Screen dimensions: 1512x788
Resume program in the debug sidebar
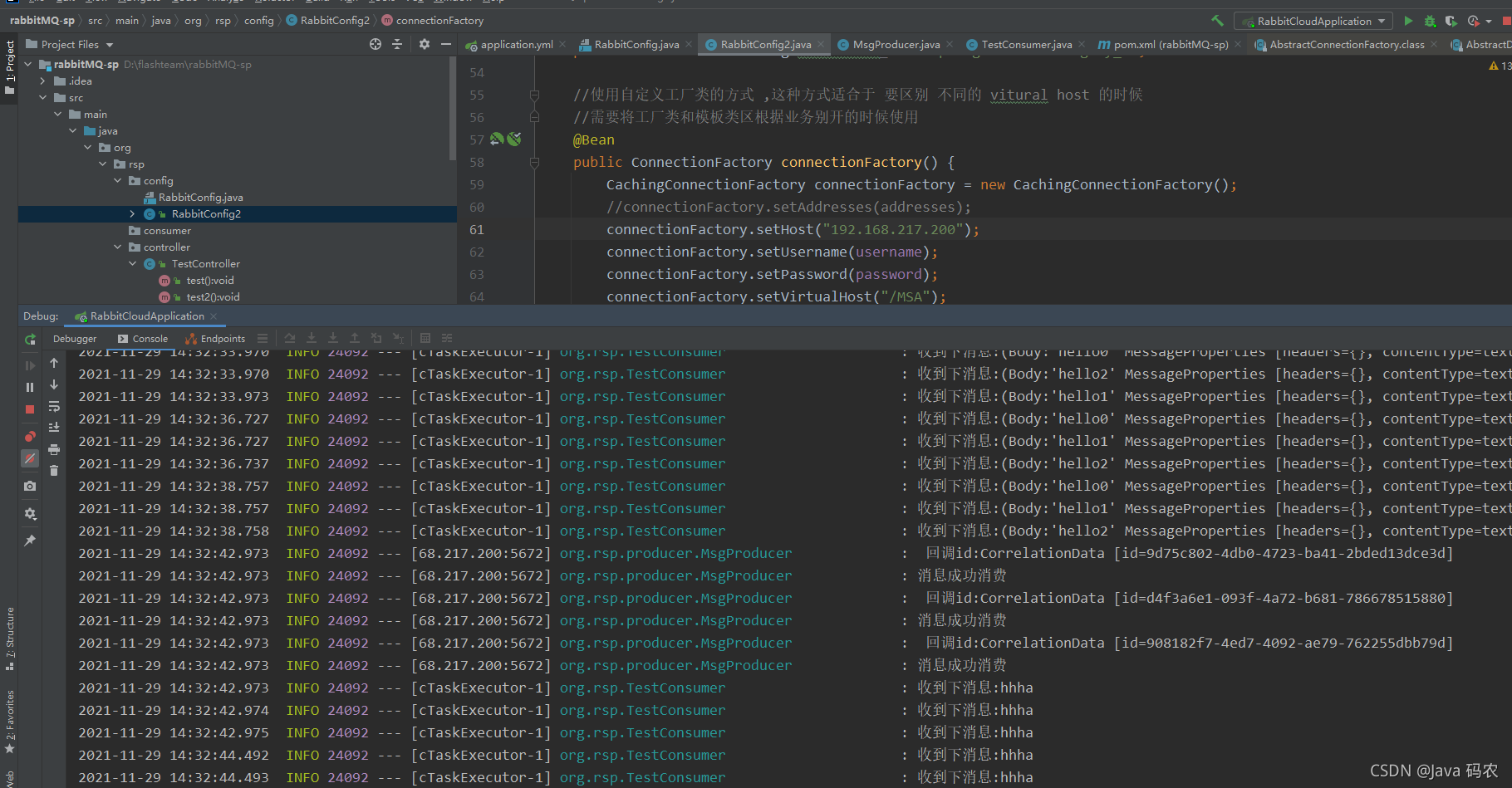pyautogui.click(x=30, y=365)
